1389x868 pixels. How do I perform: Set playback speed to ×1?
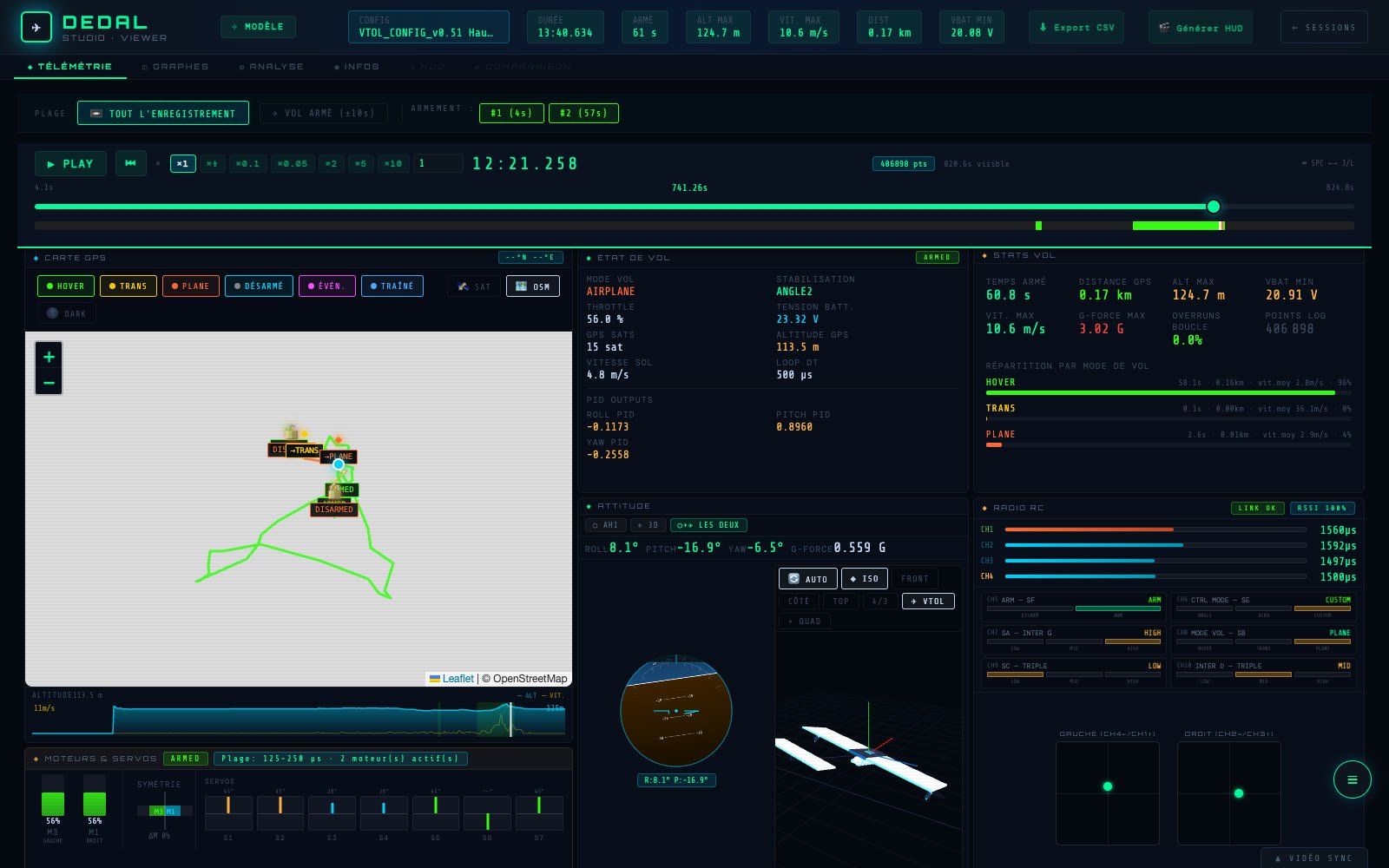(182, 163)
